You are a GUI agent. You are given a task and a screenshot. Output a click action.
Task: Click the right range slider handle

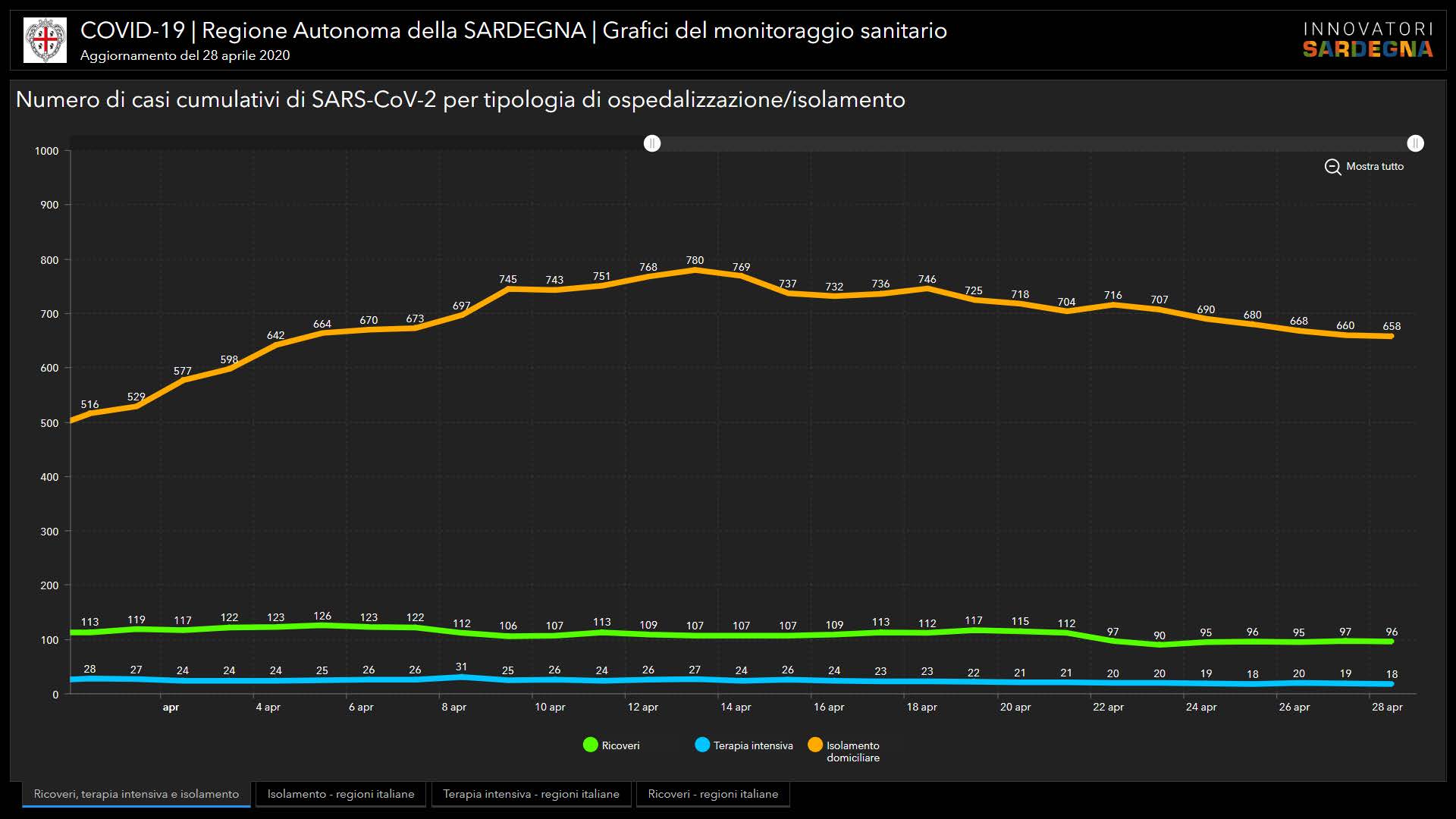(1415, 143)
